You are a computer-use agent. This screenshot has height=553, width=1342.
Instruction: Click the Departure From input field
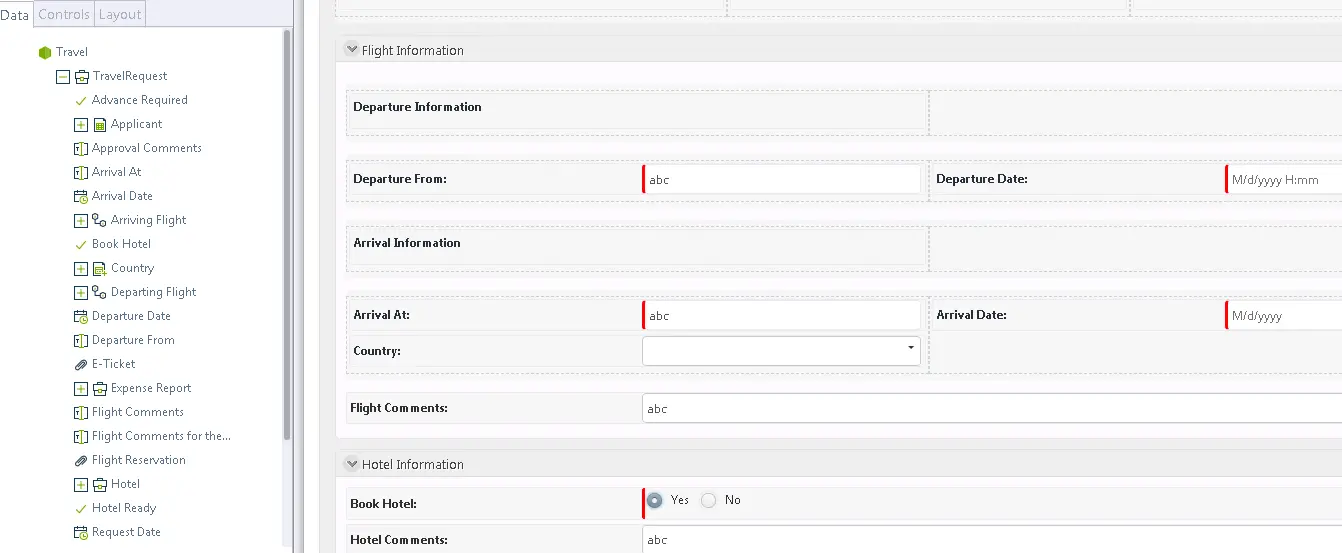coord(781,179)
